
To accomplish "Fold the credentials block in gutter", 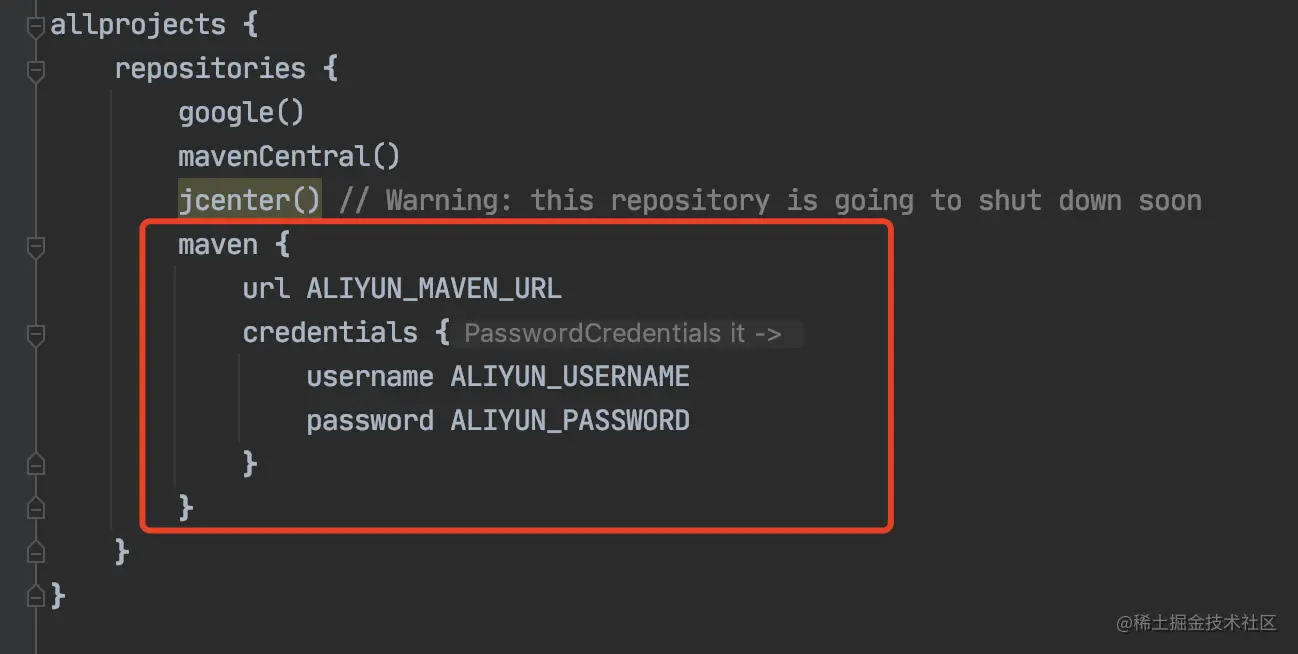I will [x=36, y=334].
